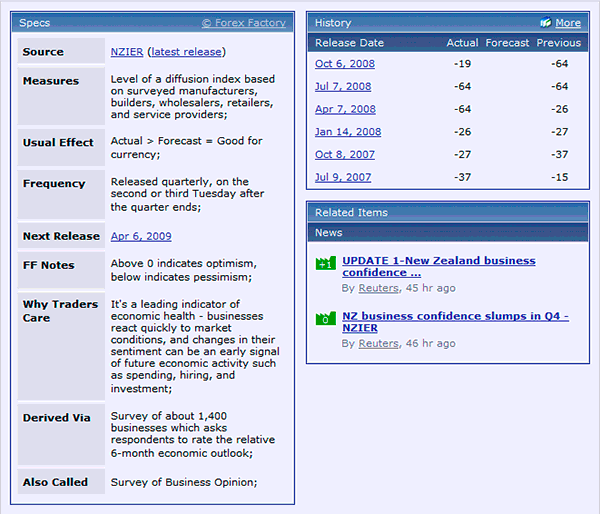This screenshot has height=514, width=600.
Task: Click the History panel title
Action: tap(333, 23)
